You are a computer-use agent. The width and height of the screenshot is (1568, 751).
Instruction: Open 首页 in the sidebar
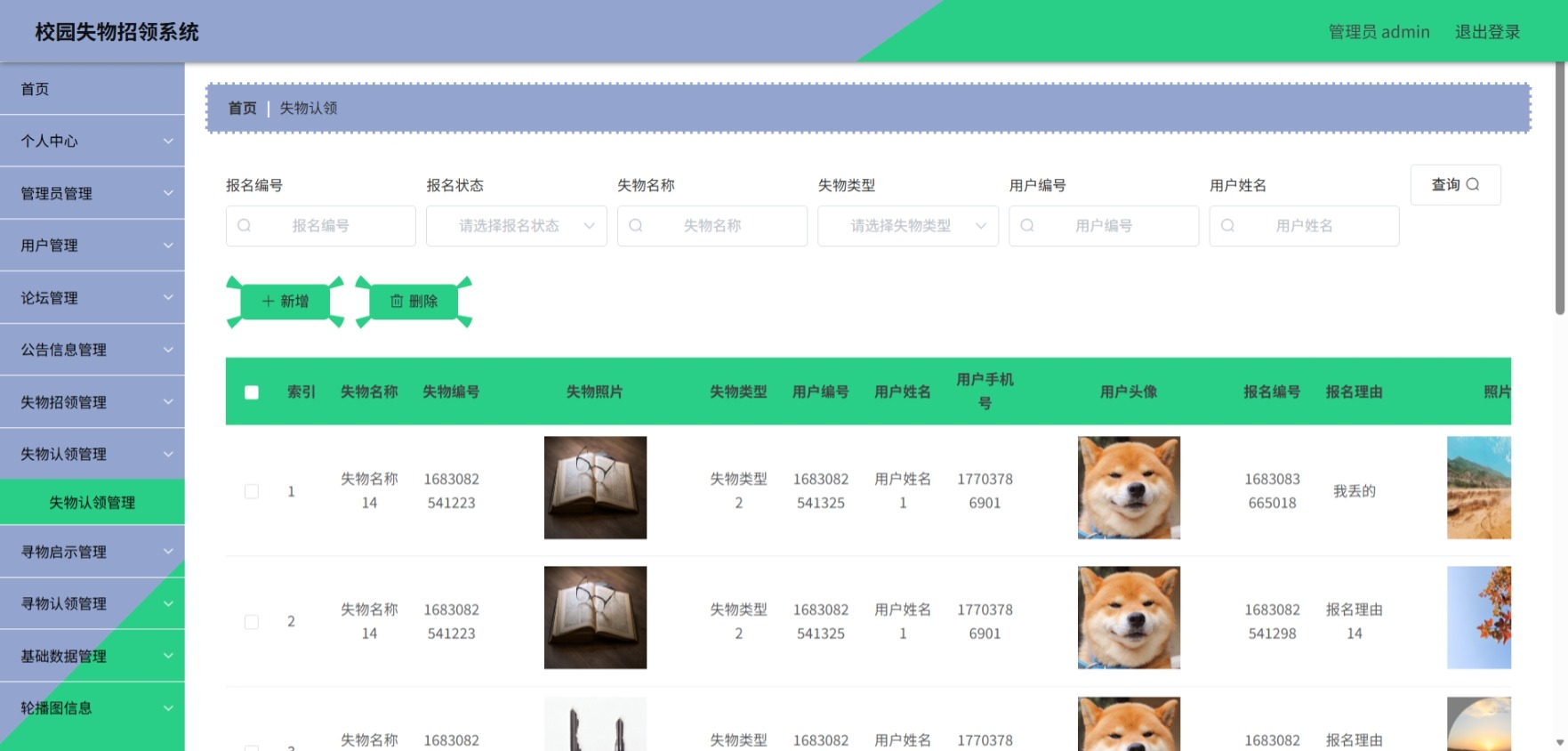pos(92,89)
